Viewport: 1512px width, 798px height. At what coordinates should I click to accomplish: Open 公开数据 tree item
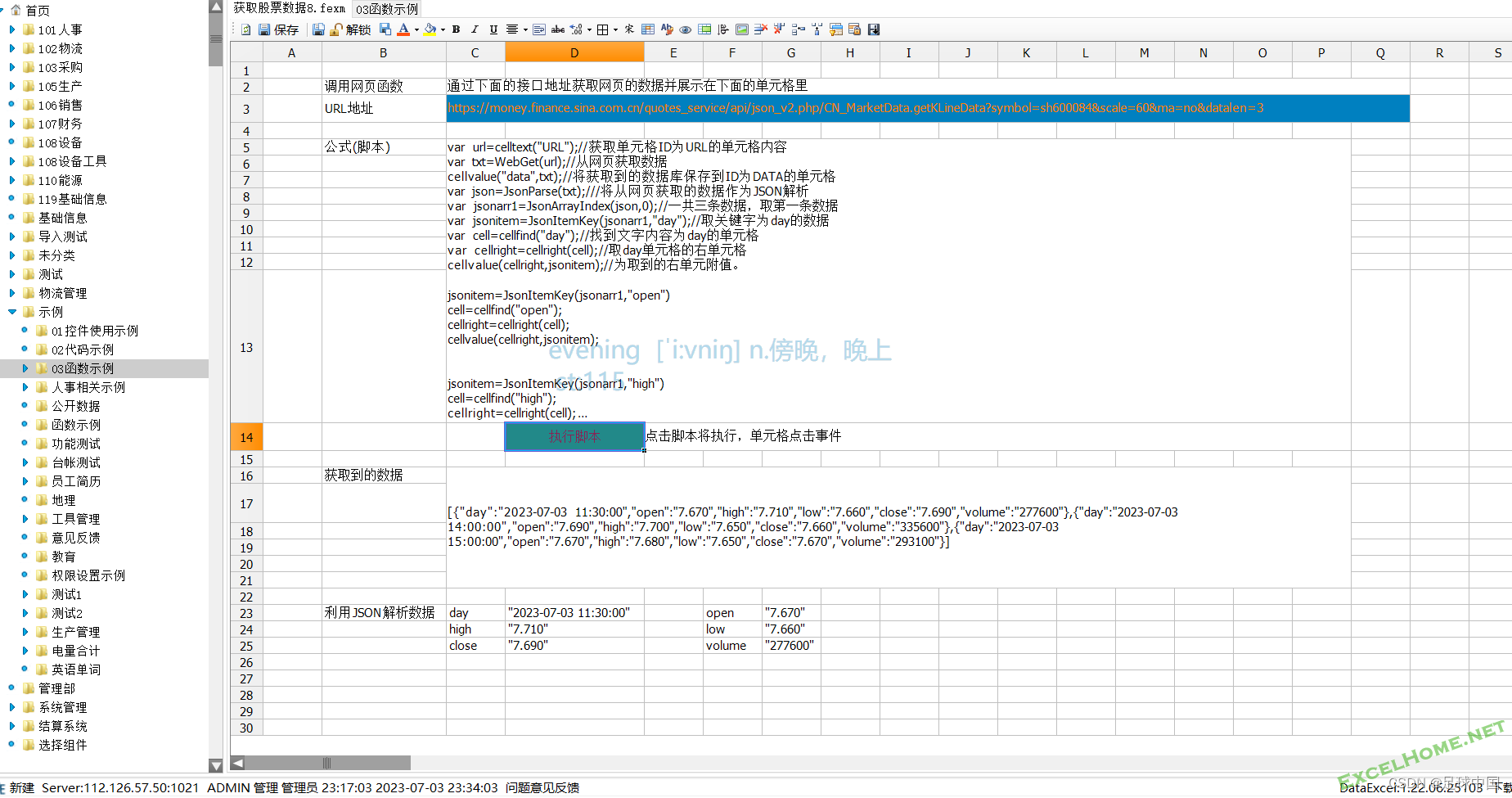(x=76, y=406)
